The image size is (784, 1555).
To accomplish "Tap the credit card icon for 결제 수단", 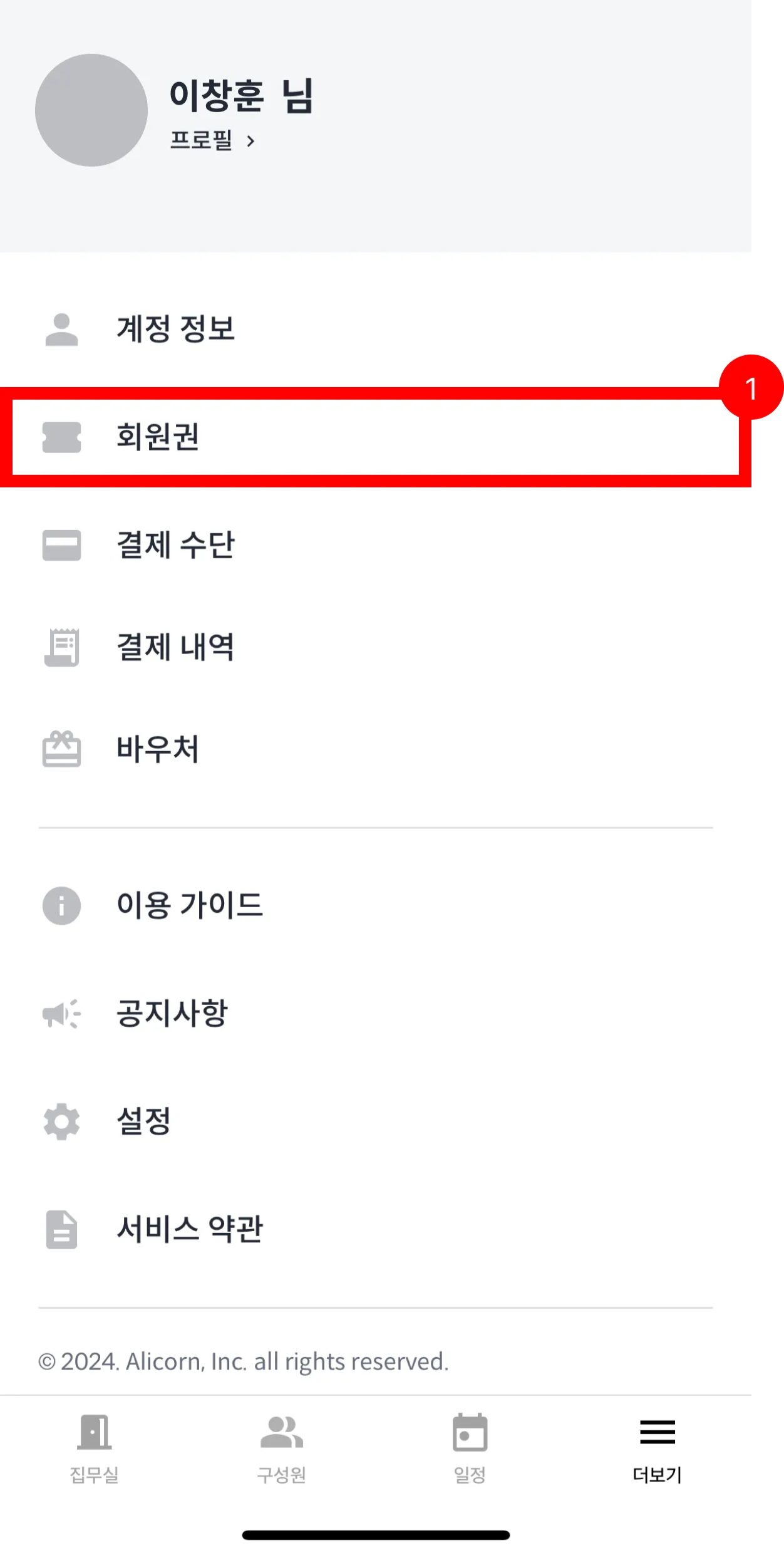I will pyautogui.click(x=61, y=545).
